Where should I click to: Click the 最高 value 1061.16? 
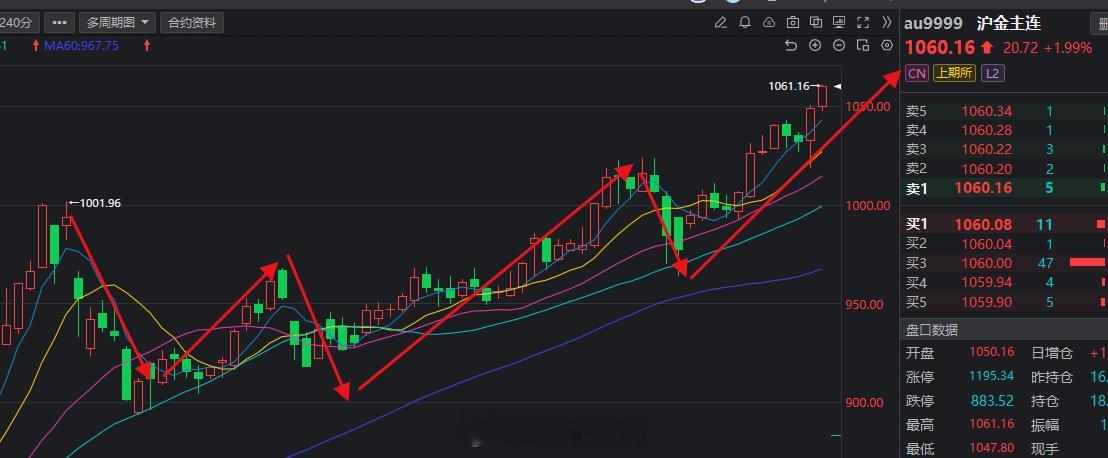point(989,425)
